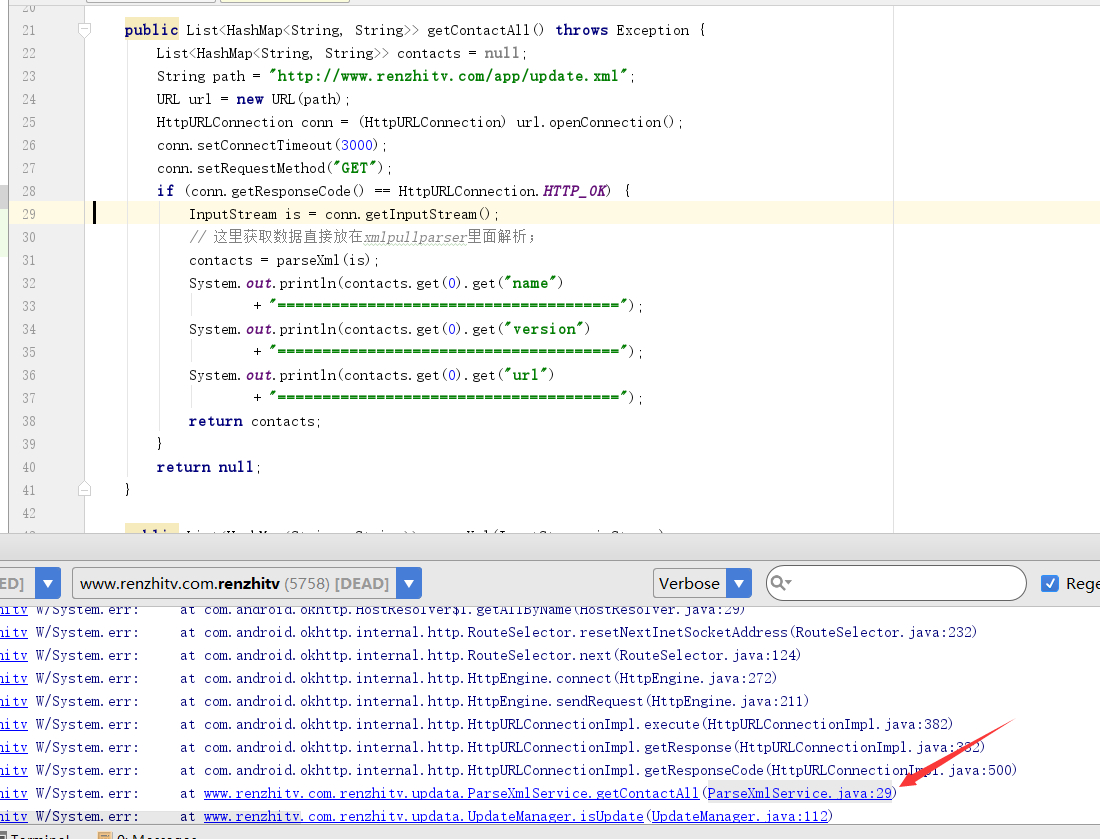Click the line number 29 in the gutter

(28, 214)
